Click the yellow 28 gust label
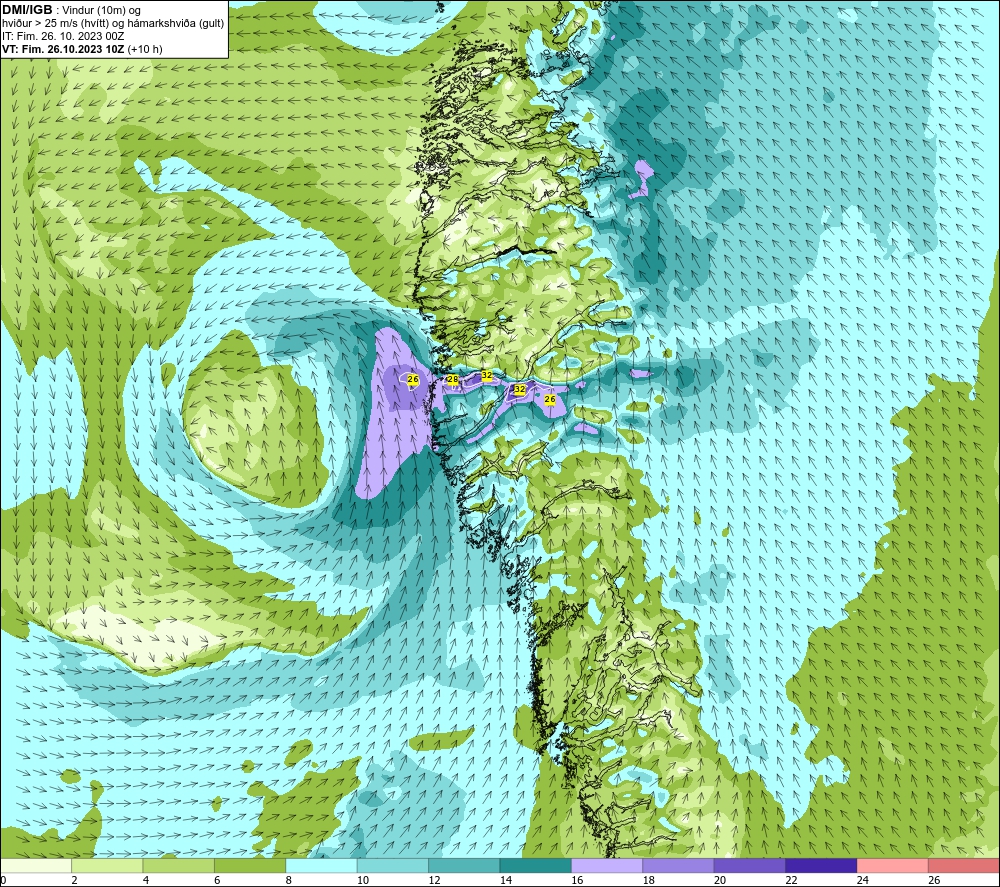Viewport: 1000px width, 887px height. coord(453,379)
